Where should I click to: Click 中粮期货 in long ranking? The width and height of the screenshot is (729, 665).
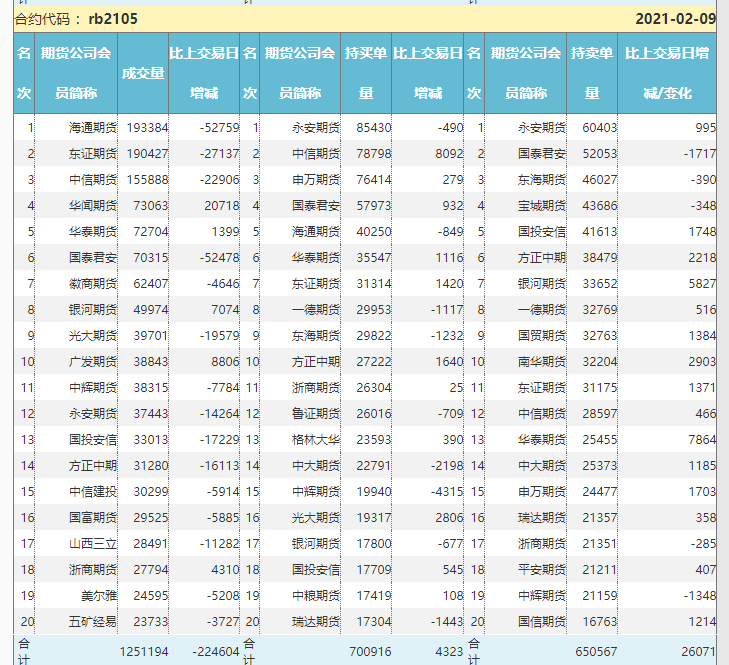(x=316, y=596)
